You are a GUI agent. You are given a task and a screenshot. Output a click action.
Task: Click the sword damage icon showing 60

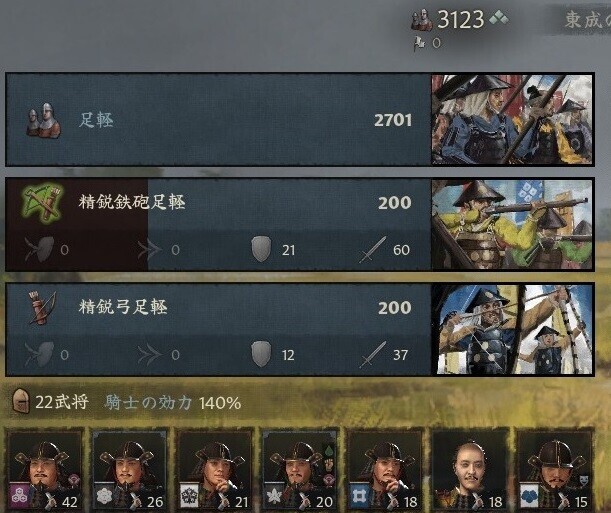tap(373, 249)
